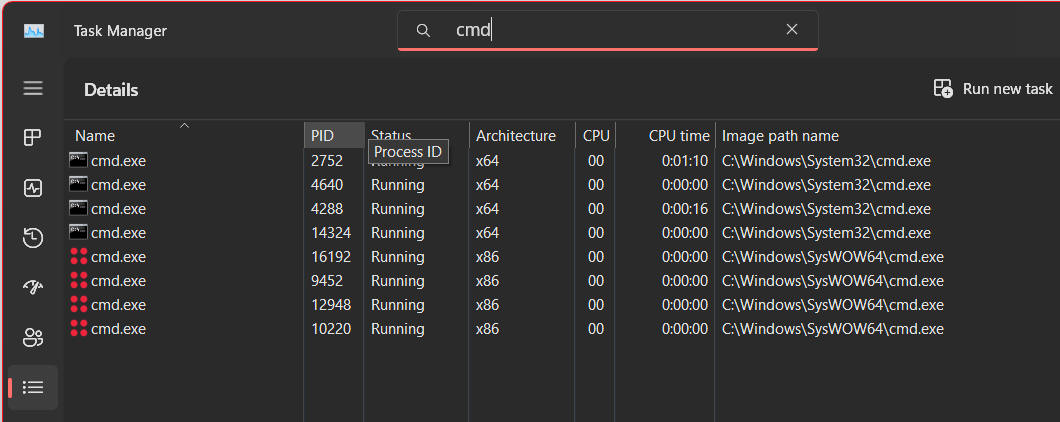This screenshot has height=422, width=1060.
Task: Select PID cell 2752
Action: (327, 161)
